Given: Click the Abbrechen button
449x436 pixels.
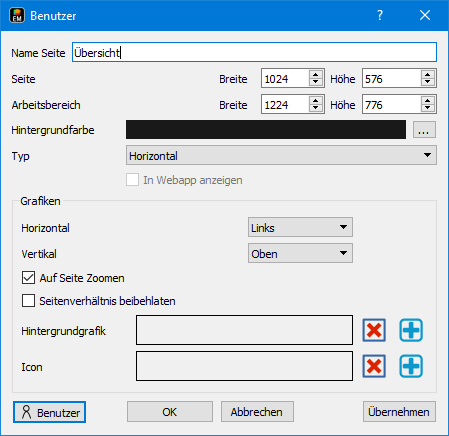Looking at the screenshot, I should click(x=257, y=412).
